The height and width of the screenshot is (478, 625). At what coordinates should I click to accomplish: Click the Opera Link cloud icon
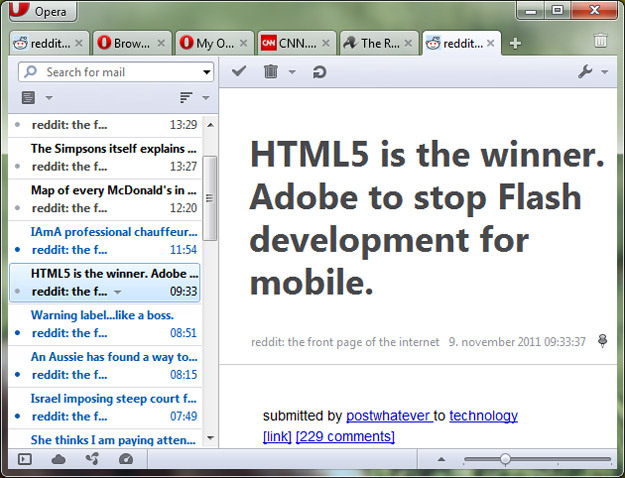(x=59, y=459)
